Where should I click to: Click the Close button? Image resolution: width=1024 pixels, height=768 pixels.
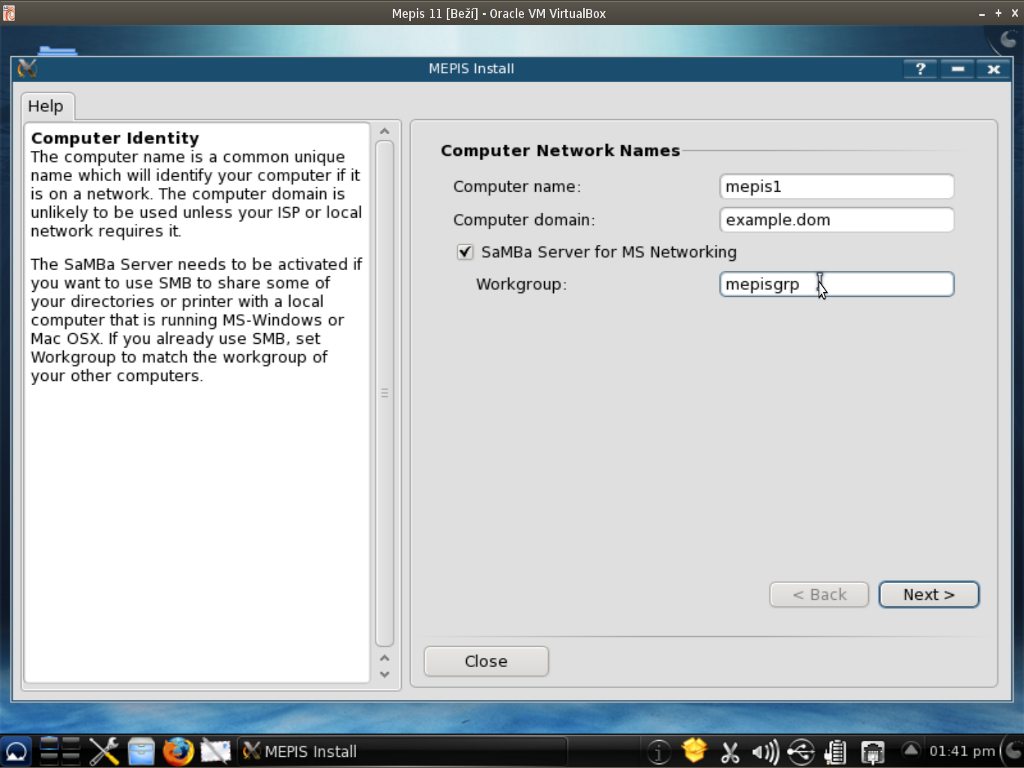coord(486,662)
